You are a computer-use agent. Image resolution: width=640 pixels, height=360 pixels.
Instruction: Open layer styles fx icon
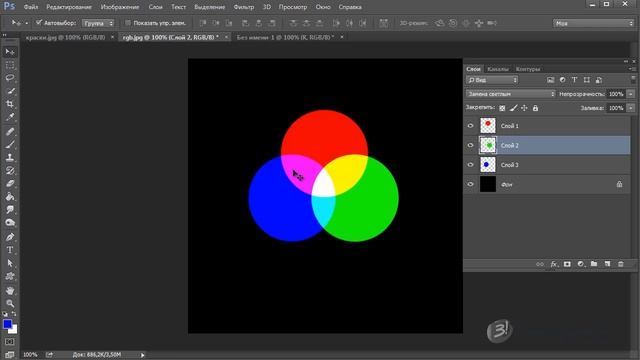tap(554, 264)
